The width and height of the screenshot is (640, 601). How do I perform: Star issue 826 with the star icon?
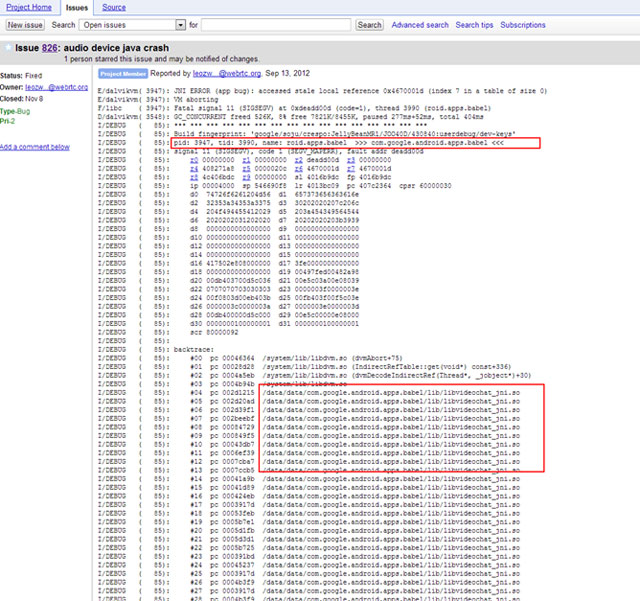coord(6,46)
